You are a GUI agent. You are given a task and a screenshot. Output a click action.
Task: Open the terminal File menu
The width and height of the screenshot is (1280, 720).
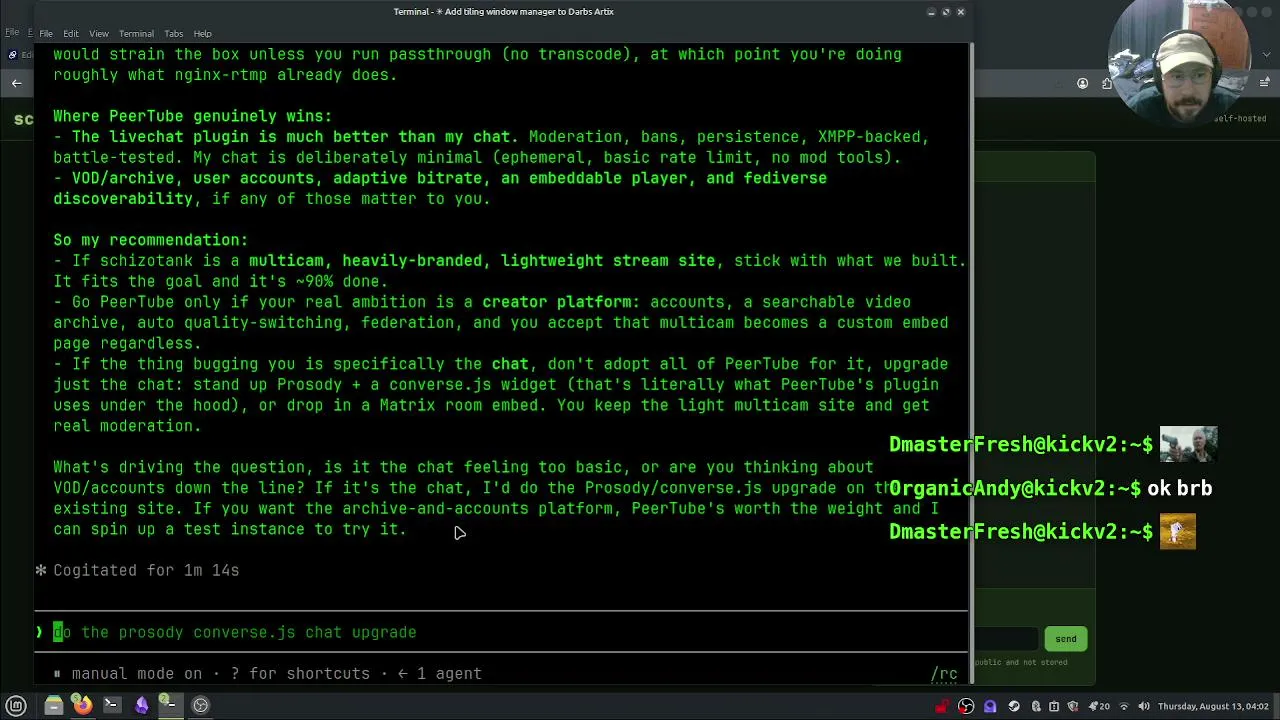(x=46, y=33)
